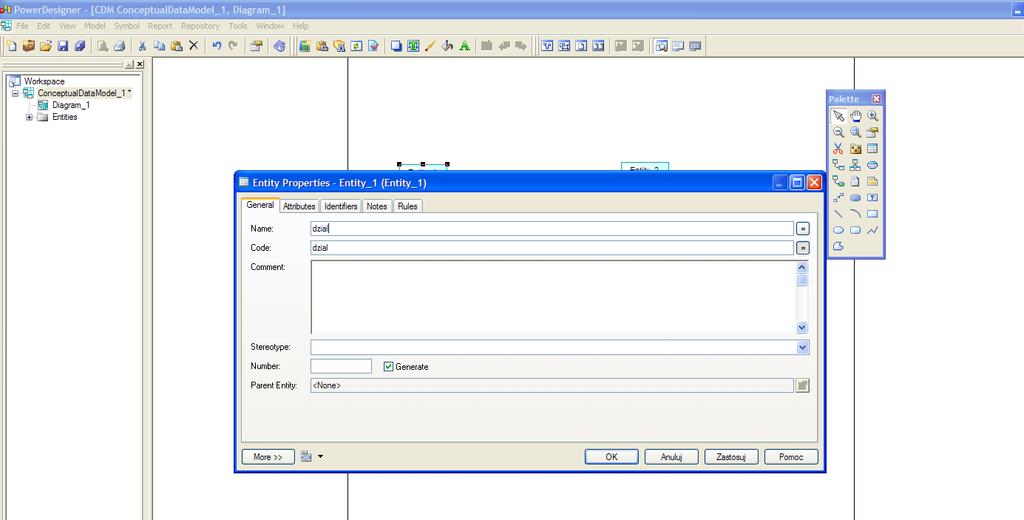Select the Ellipse tool in Palette
Image resolution: width=1024 pixels, height=520 pixels.
[838, 230]
